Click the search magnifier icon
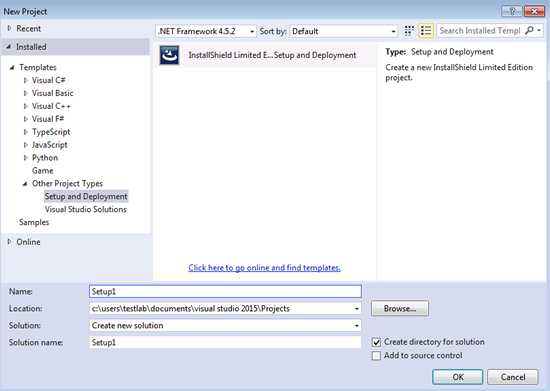The width and height of the screenshot is (550, 391). (529, 31)
